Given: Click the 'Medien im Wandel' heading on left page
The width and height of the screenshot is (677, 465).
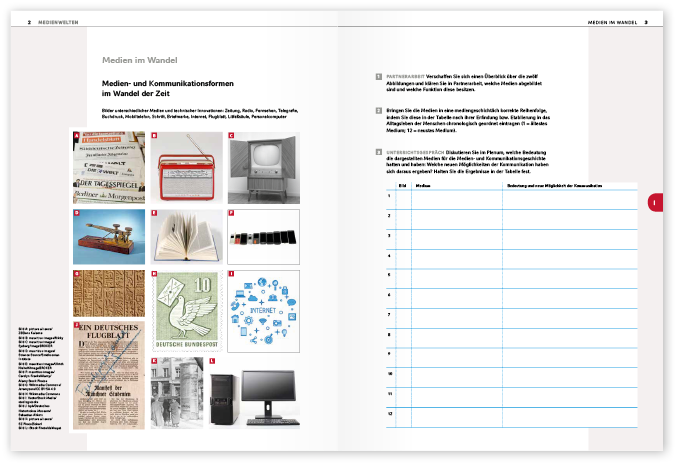Looking at the screenshot, I should [138, 60].
